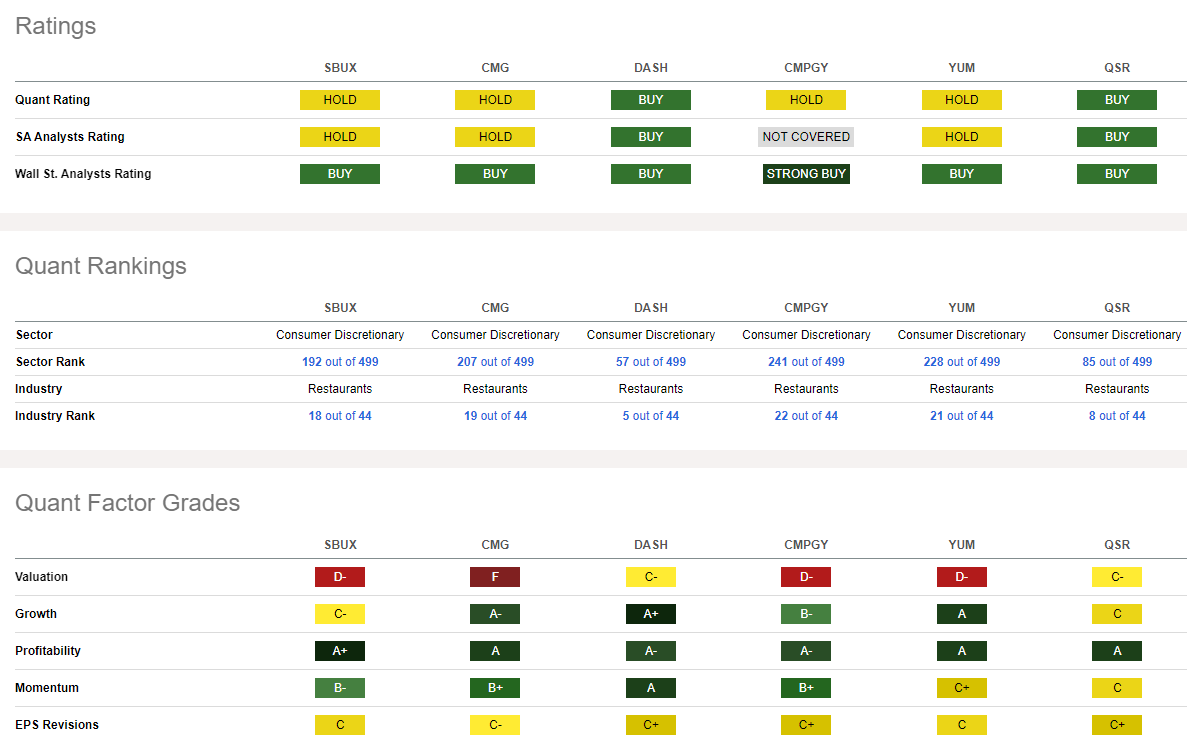Viewport: 1187px width, 749px height.
Task: Click DASH industry rank 5 out of 44
Action: [x=651, y=416]
